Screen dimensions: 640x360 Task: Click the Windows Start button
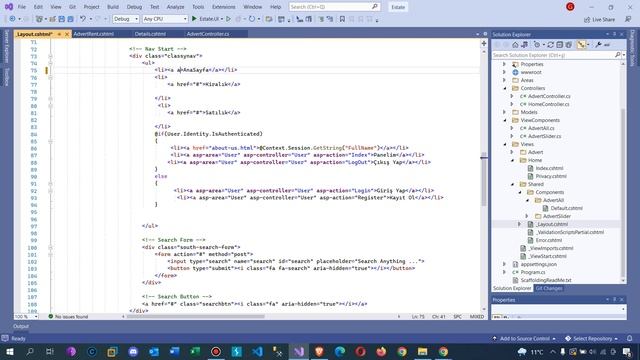[9, 351]
